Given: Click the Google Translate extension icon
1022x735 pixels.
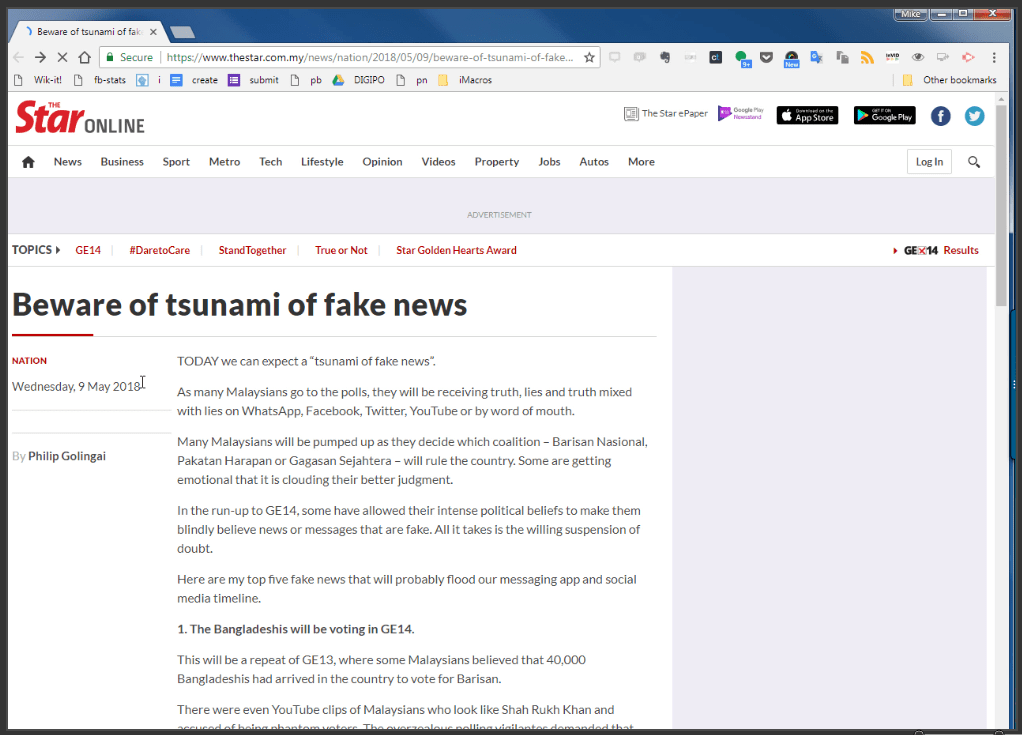Looking at the screenshot, I should tap(817, 58).
